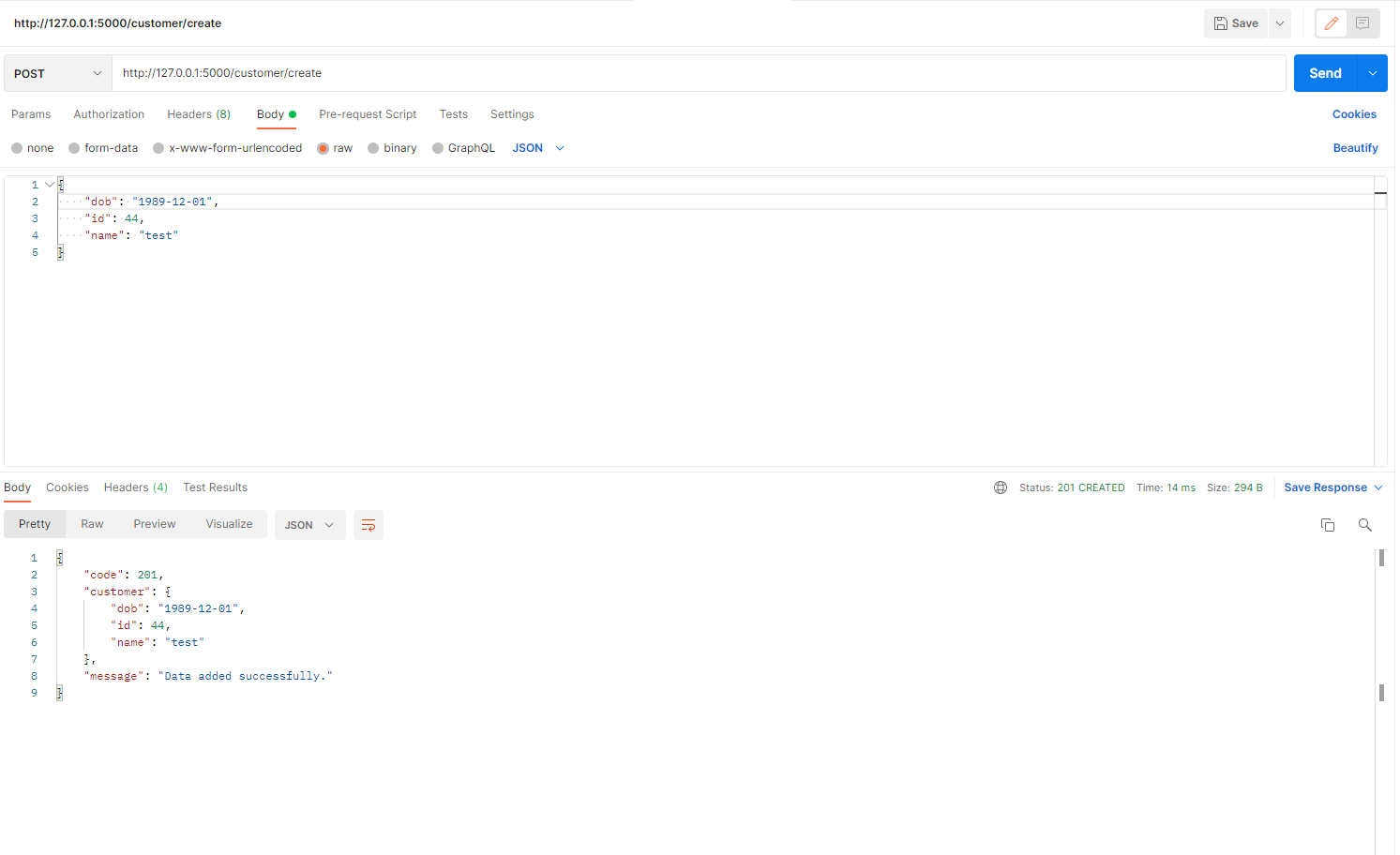
Task: Click the request title http://127.0.0.1:5000/customer/create
Action: pyautogui.click(x=118, y=23)
